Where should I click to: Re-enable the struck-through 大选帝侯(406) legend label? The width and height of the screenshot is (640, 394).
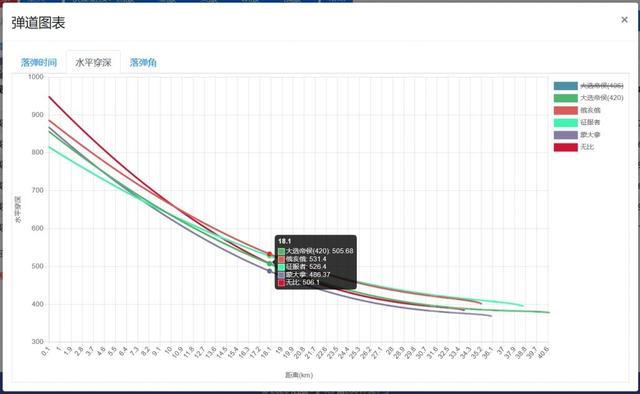[602, 86]
